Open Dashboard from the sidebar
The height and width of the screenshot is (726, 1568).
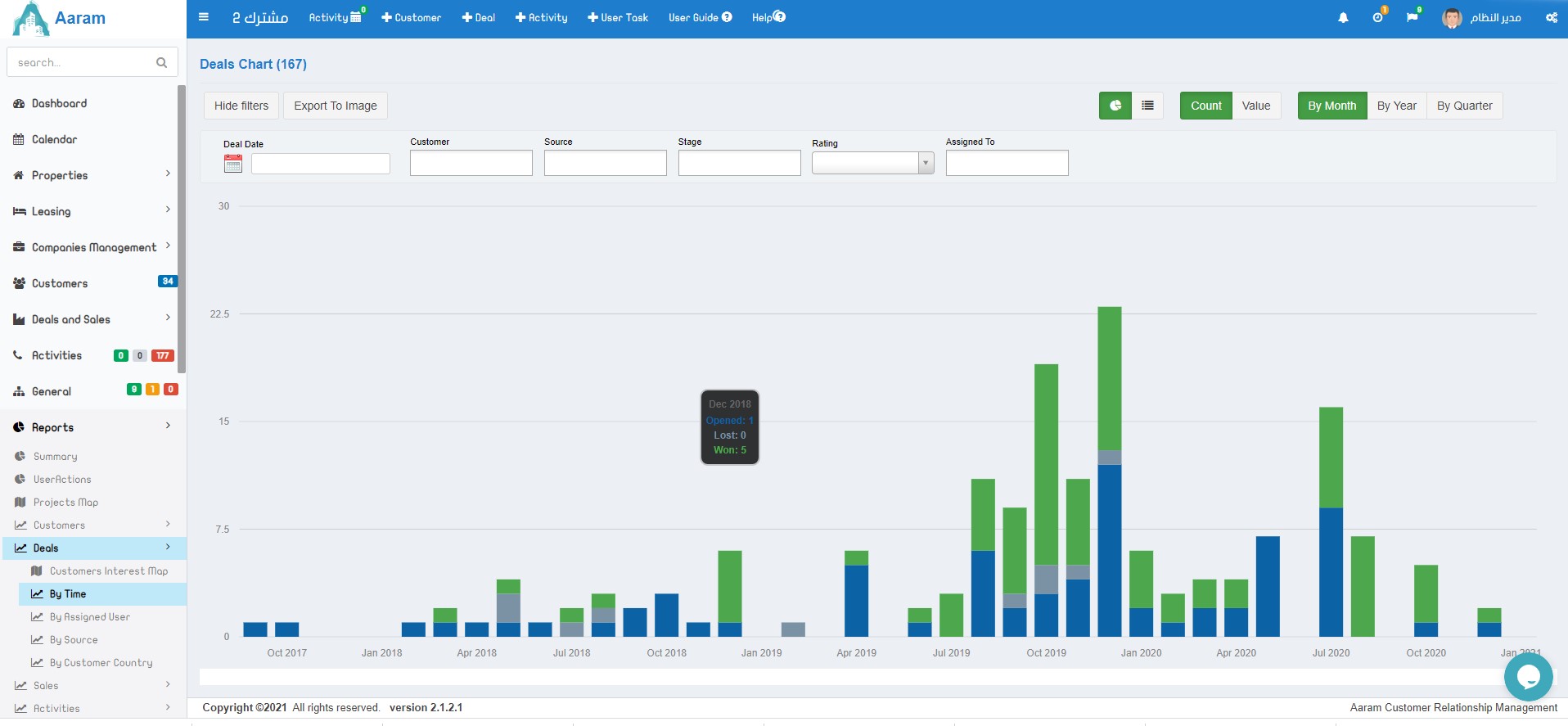[59, 103]
